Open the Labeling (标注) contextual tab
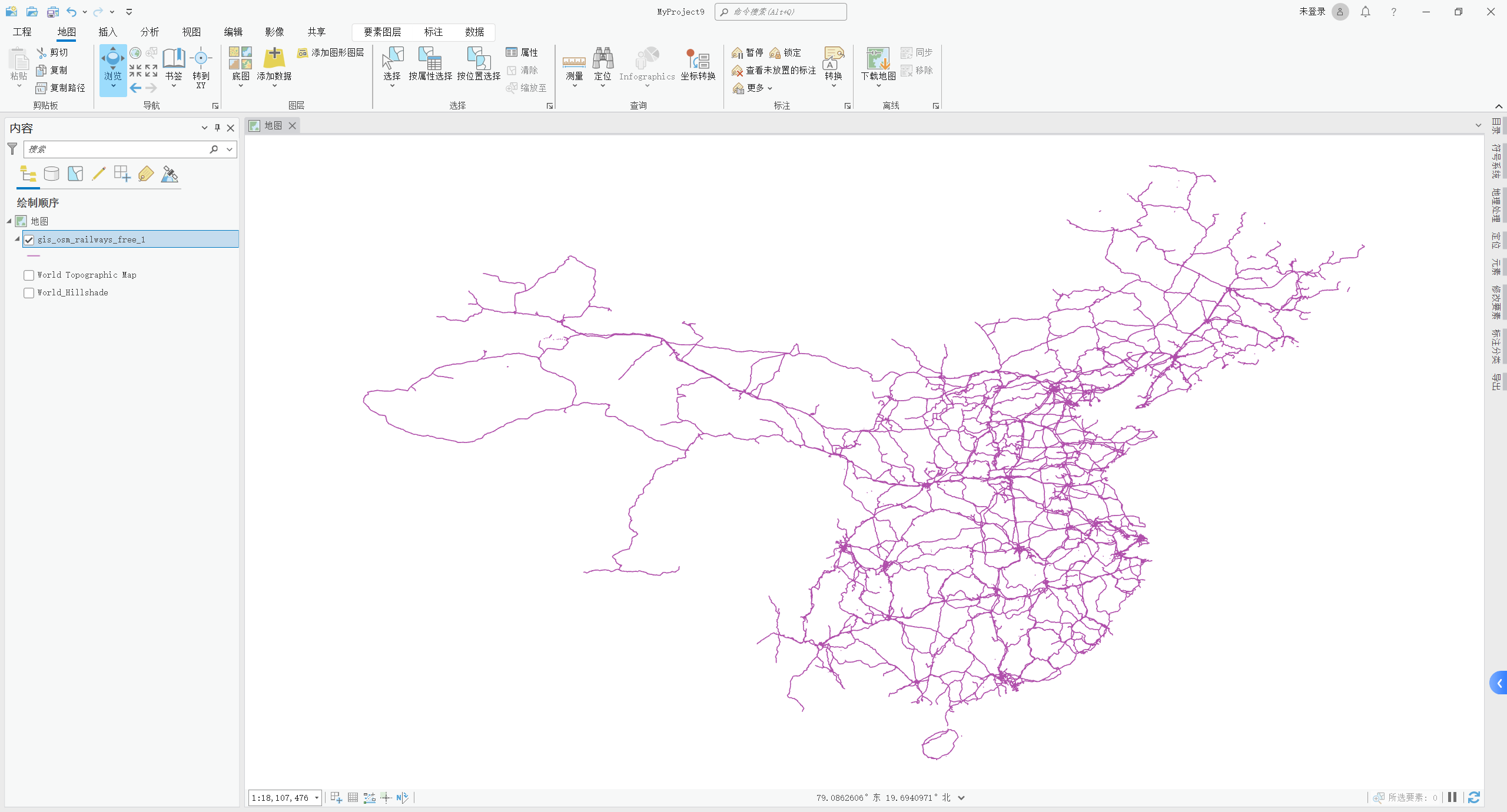Viewport: 1507px width, 812px height. 433,32
